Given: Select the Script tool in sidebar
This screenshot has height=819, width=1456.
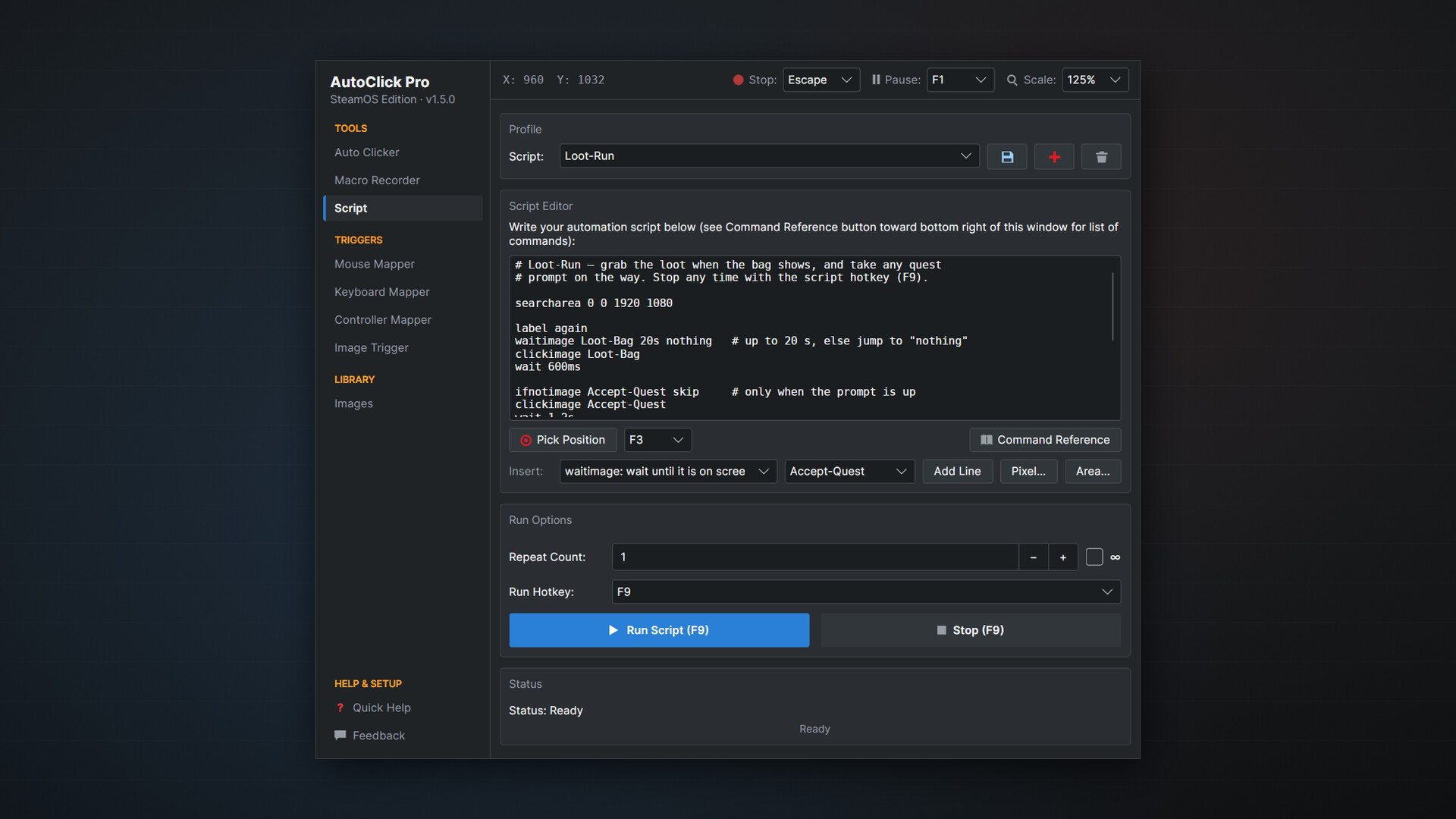Looking at the screenshot, I should coord(403,208).
